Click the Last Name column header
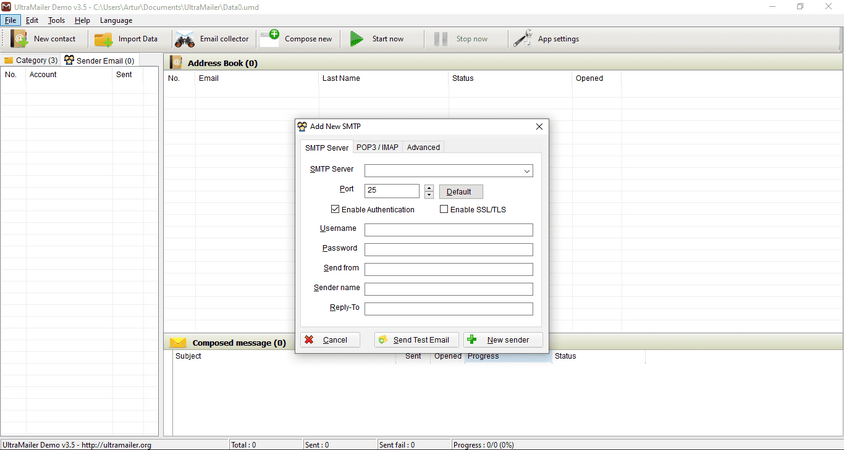Viewport: 844px width, 450px height. pos(384,78)
